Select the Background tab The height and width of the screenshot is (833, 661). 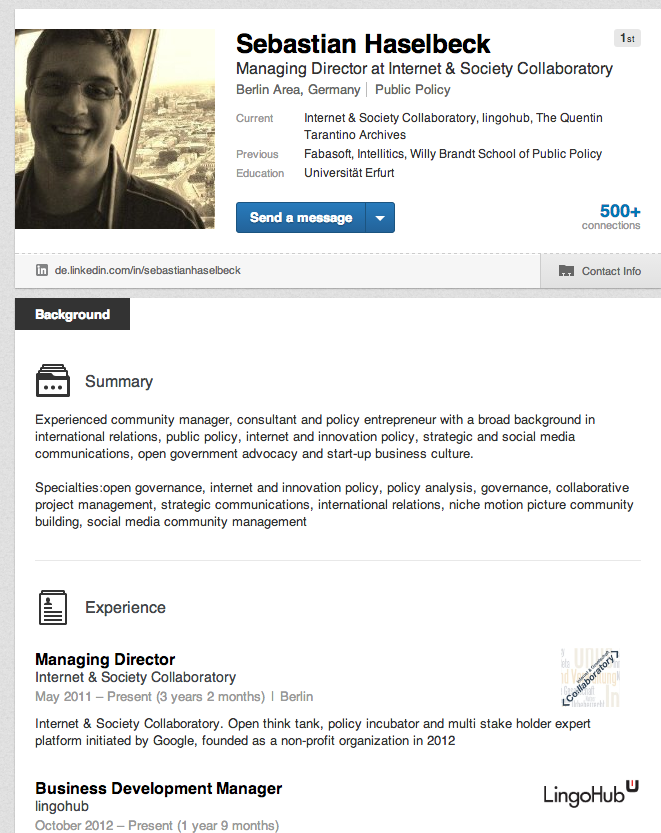pyautogui.click(x=72, y=314)
